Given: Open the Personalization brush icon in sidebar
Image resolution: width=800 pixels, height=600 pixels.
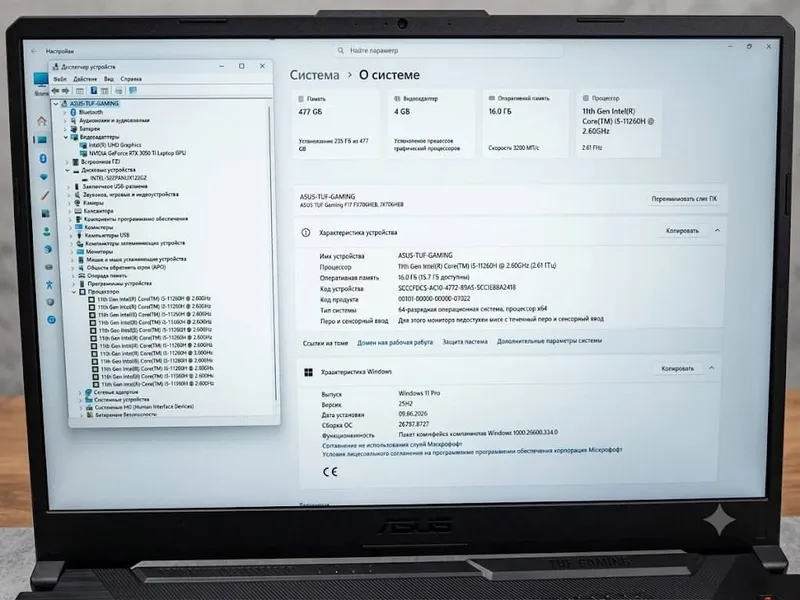Looking at the screenshot, I should pos(45,195).
